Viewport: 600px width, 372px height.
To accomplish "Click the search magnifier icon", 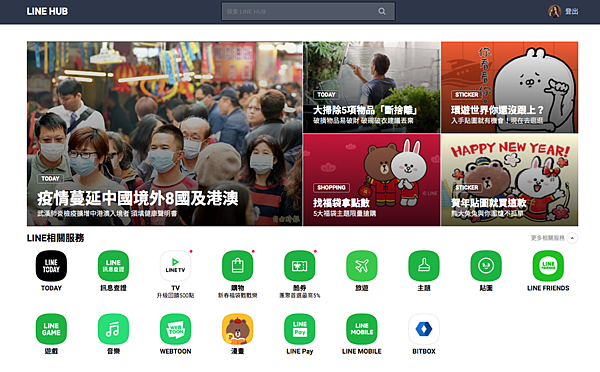I will (382, 11).
